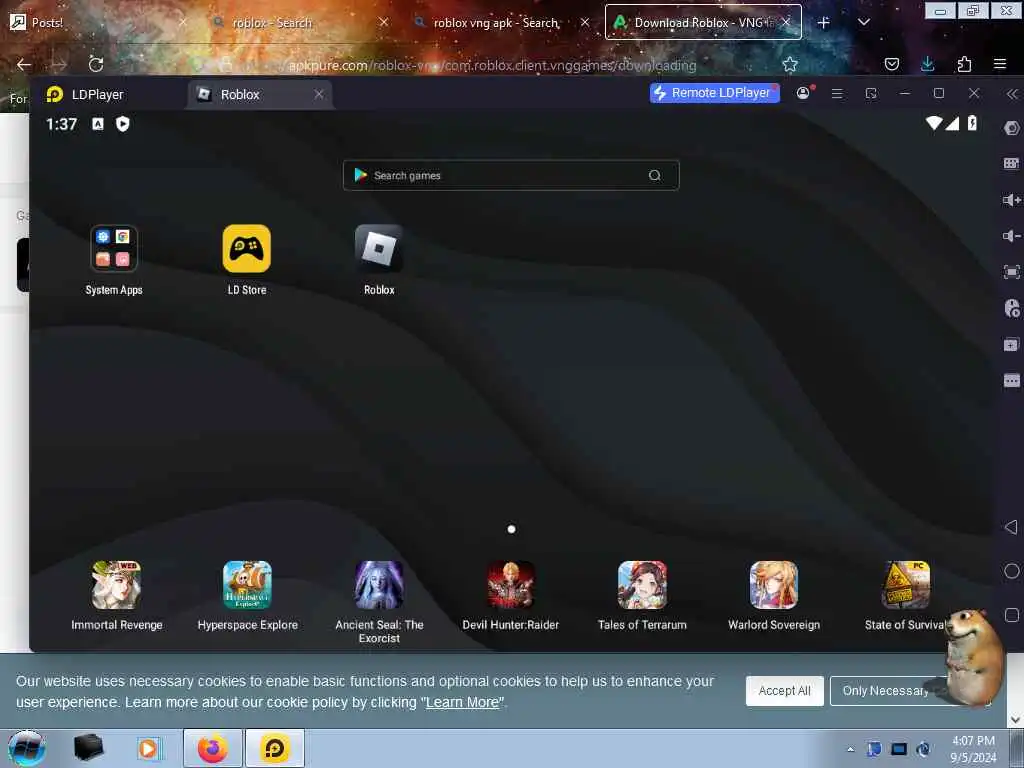Open the browser downloads arrow icon

tap(927, 64)
